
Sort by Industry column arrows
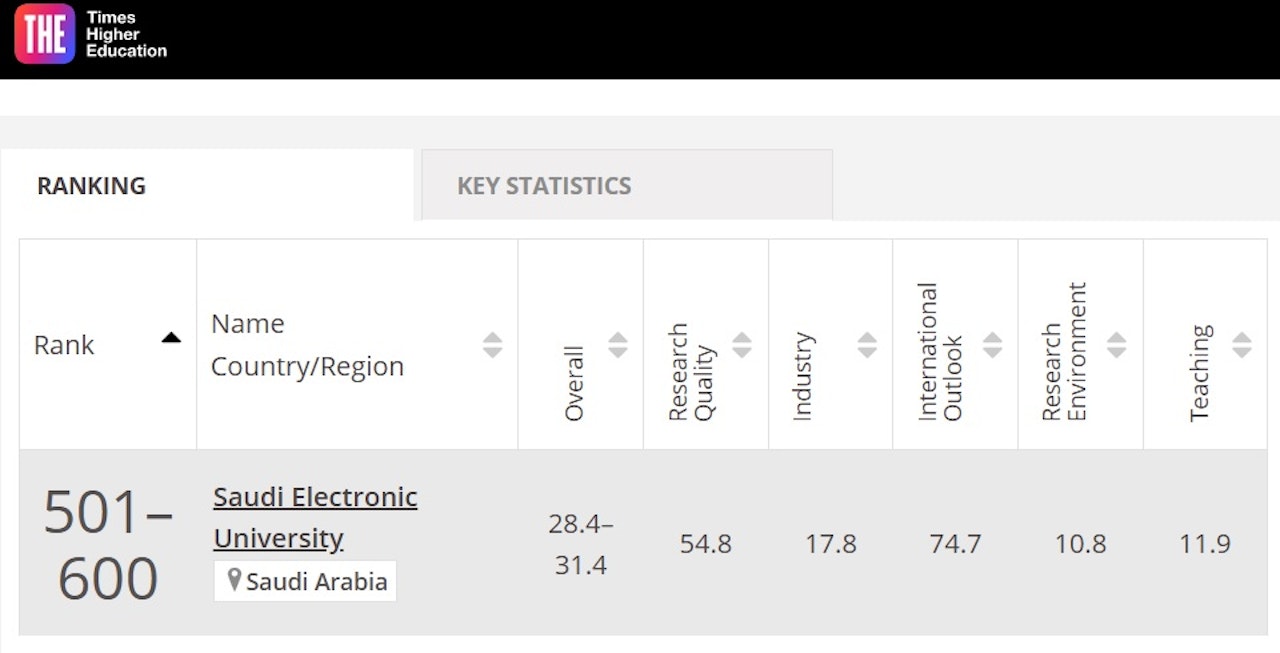tap(867, 345)
